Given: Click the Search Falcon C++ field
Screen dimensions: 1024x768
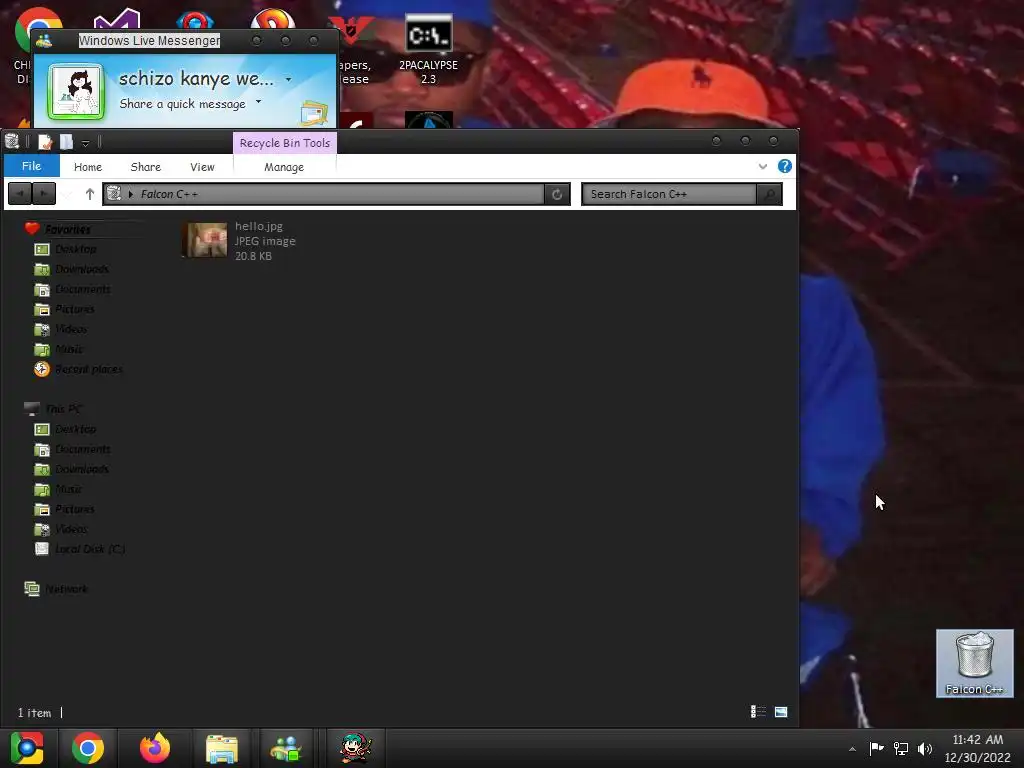Looking at the screenshot, I should 669,194.
